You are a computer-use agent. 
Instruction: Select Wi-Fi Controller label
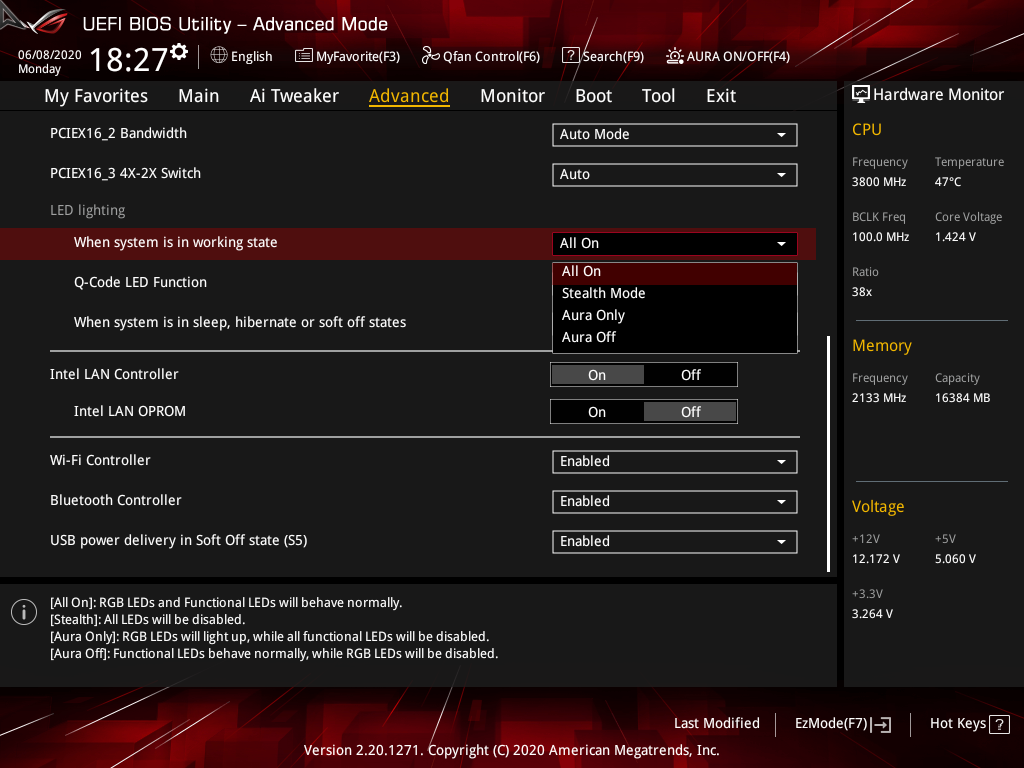[100, 460]
